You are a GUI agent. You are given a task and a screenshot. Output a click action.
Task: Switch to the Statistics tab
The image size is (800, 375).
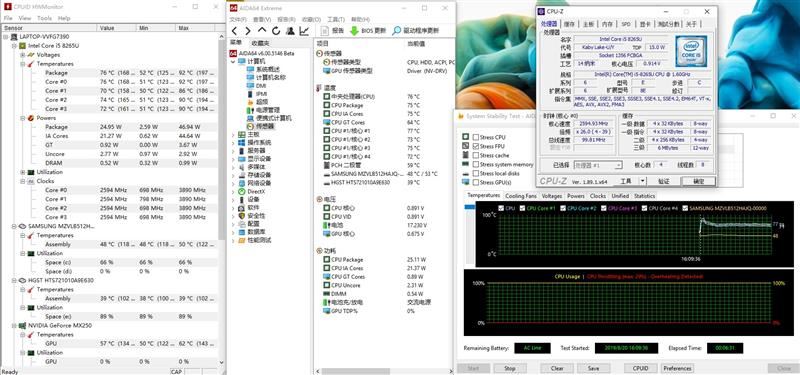pos(644,196)
